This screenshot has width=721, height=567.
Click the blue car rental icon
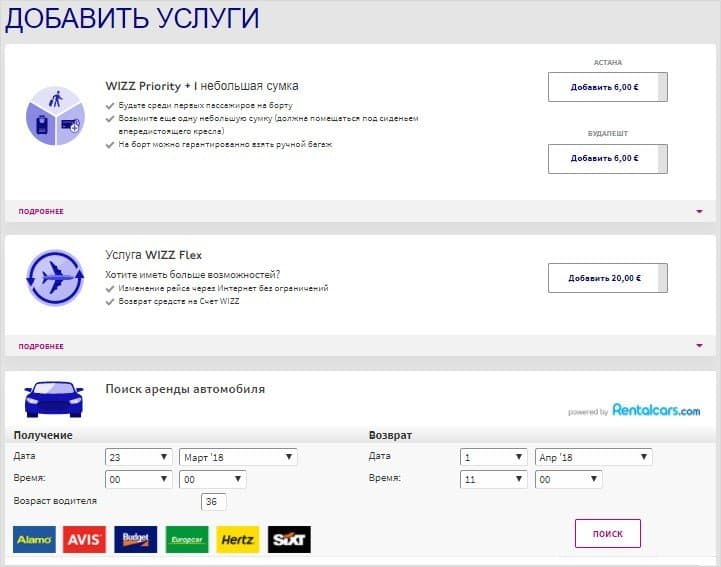click(54, 399)
